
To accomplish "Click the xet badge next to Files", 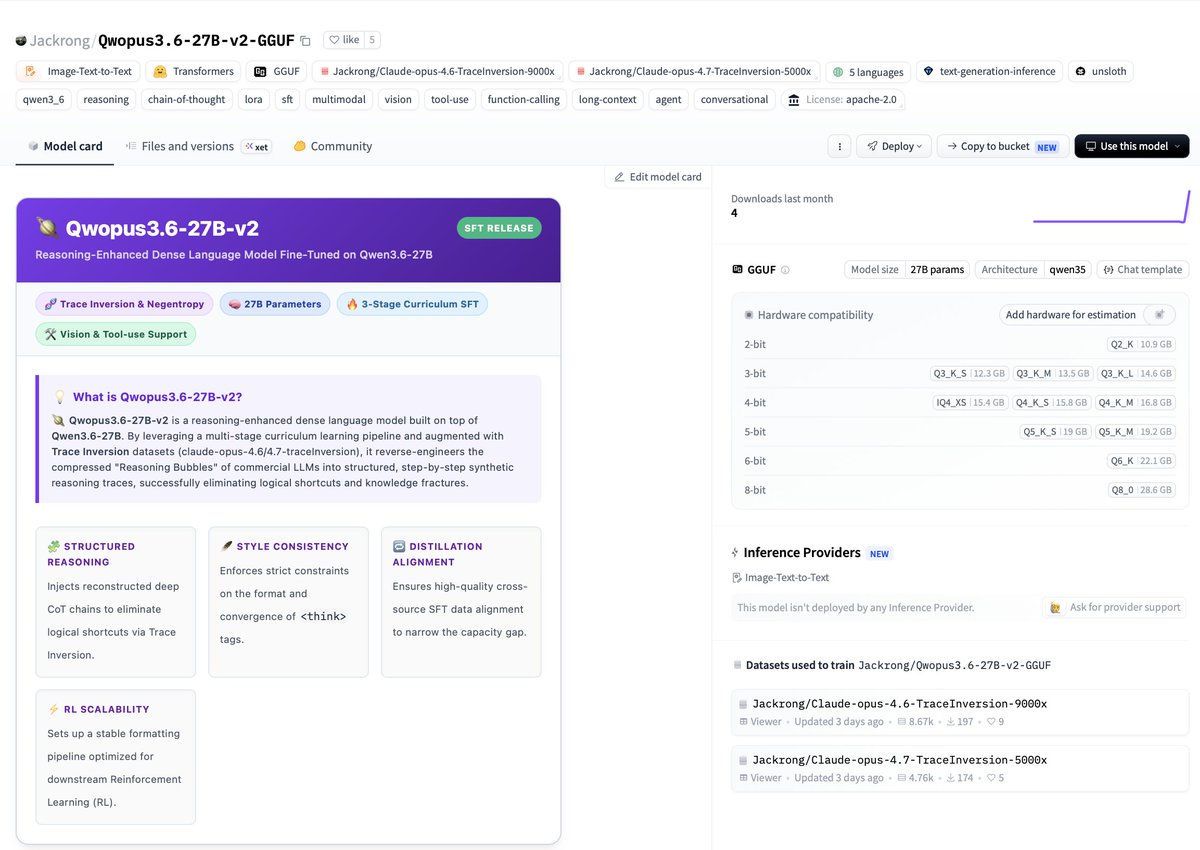I will (257, 146).
